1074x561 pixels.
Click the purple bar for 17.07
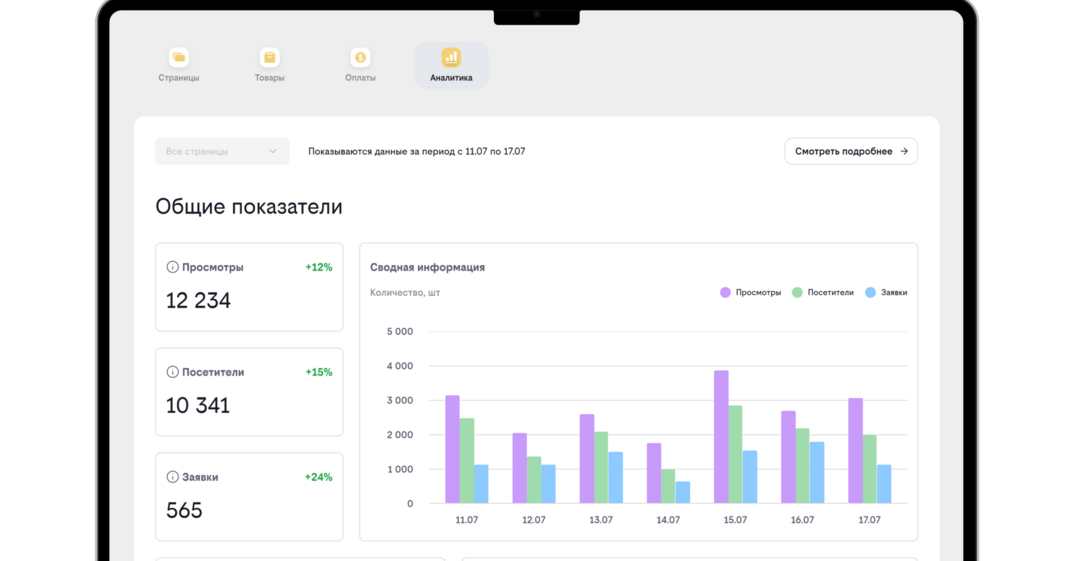coord(856,451)
